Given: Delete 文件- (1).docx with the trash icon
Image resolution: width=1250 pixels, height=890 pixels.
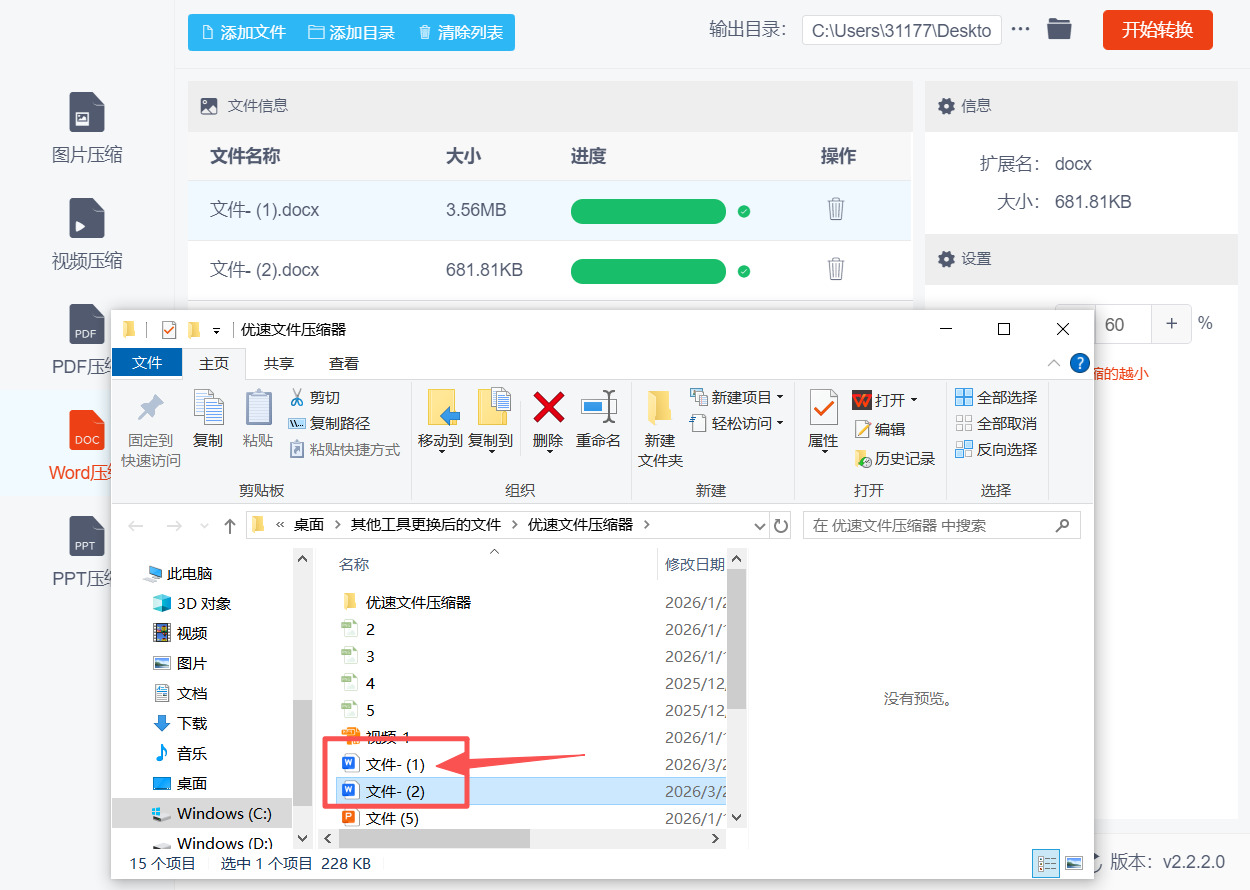Looking at the screenshot, I should point(835,211).
